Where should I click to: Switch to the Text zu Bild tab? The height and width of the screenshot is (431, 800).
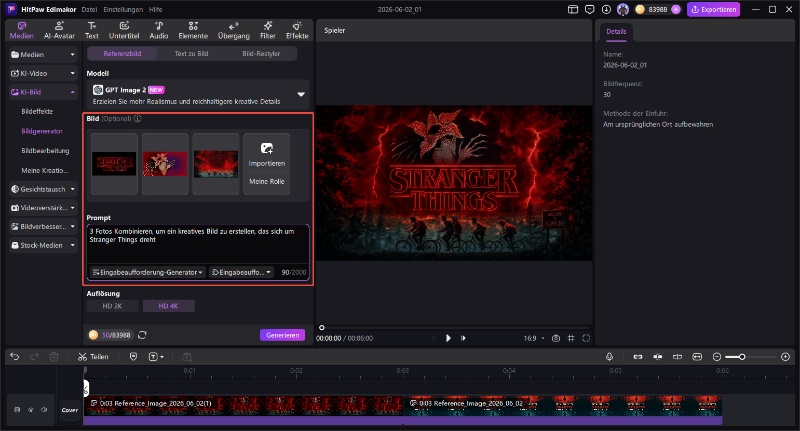click(191, 54)
